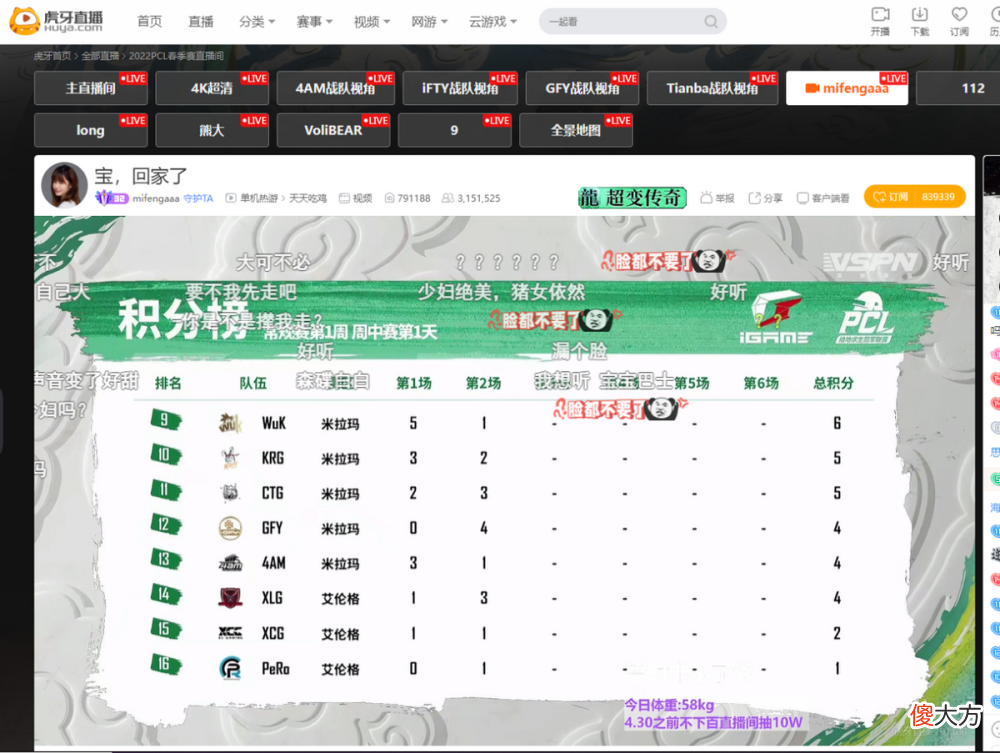The height and width of the screenshot is (753, 1000).
Task: Open the 虎牙首页 breadcrumb link
Action: pyautogui.click(x=52, y=55)
